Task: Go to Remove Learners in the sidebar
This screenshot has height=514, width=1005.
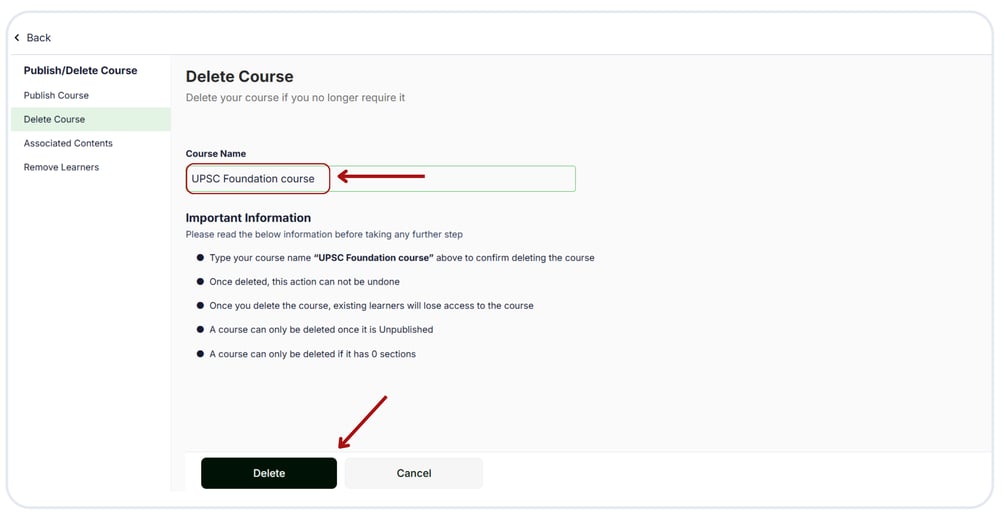Action: (62, 167)
